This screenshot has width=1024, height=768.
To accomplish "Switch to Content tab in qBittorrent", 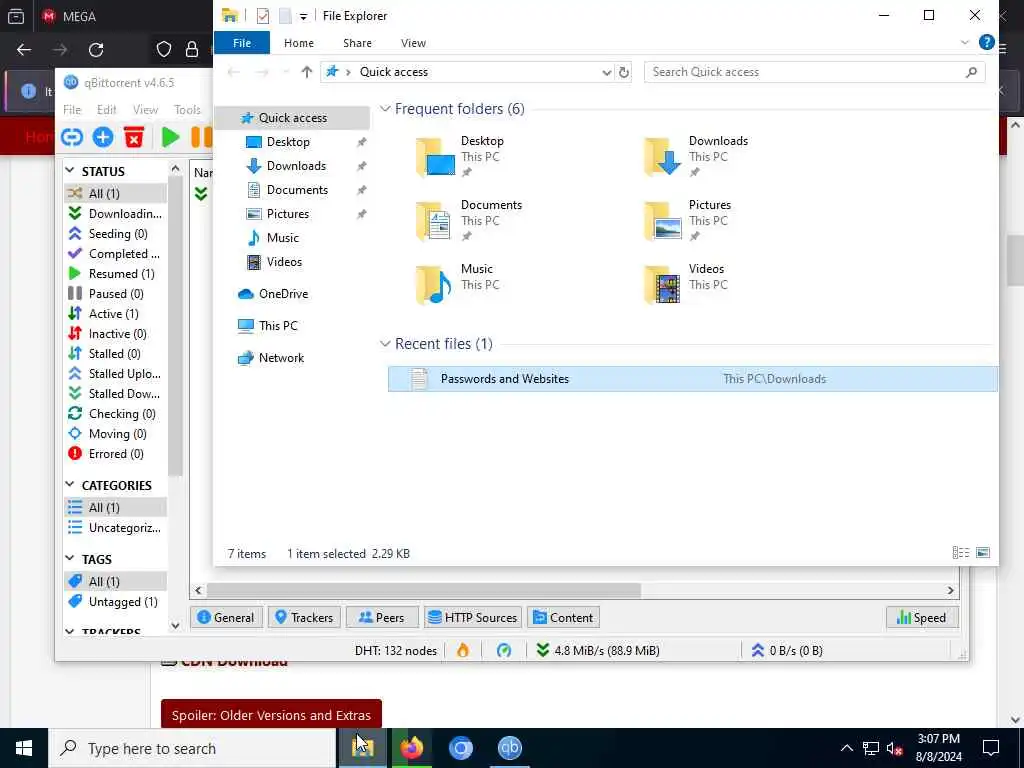I will (x=564, y=618).
